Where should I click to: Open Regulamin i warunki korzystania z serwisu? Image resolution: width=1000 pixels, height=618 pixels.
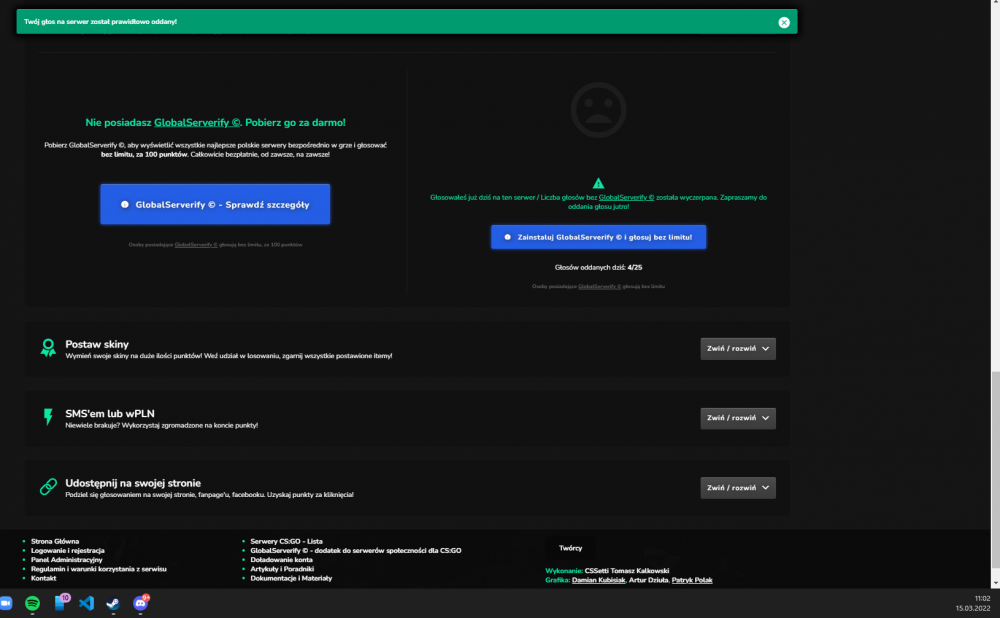pos(98,569)
